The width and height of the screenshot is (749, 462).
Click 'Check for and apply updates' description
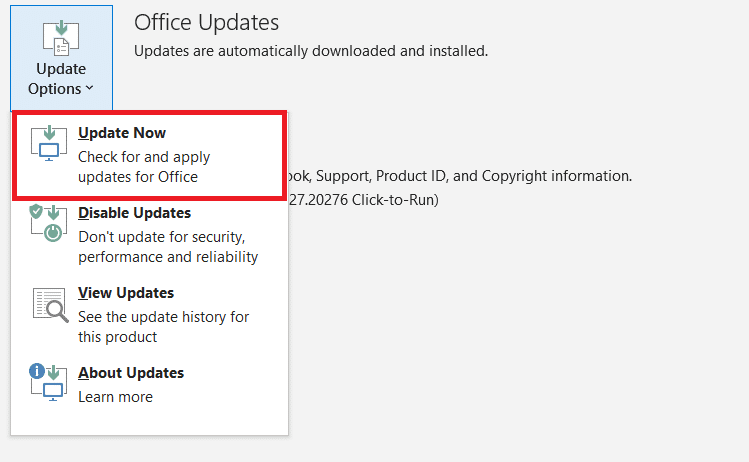[x=144, y=167]
